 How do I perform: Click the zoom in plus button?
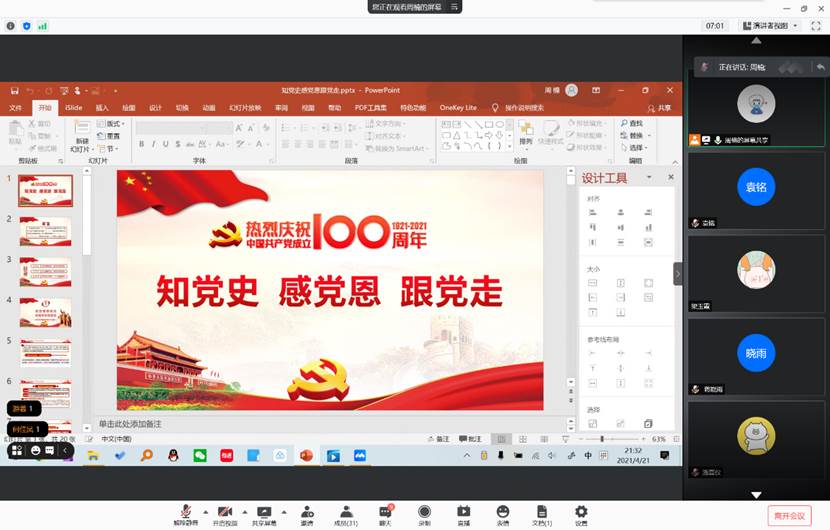[643, 439]
